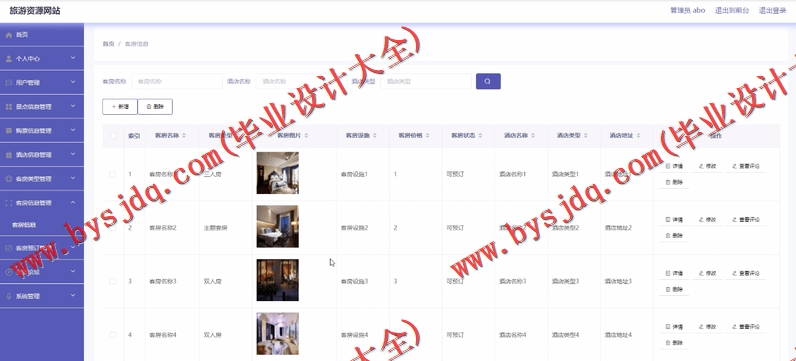The image size is (796, 361).
Task: Tick the select-all checkbox in table header
Action: pos(113,136)
